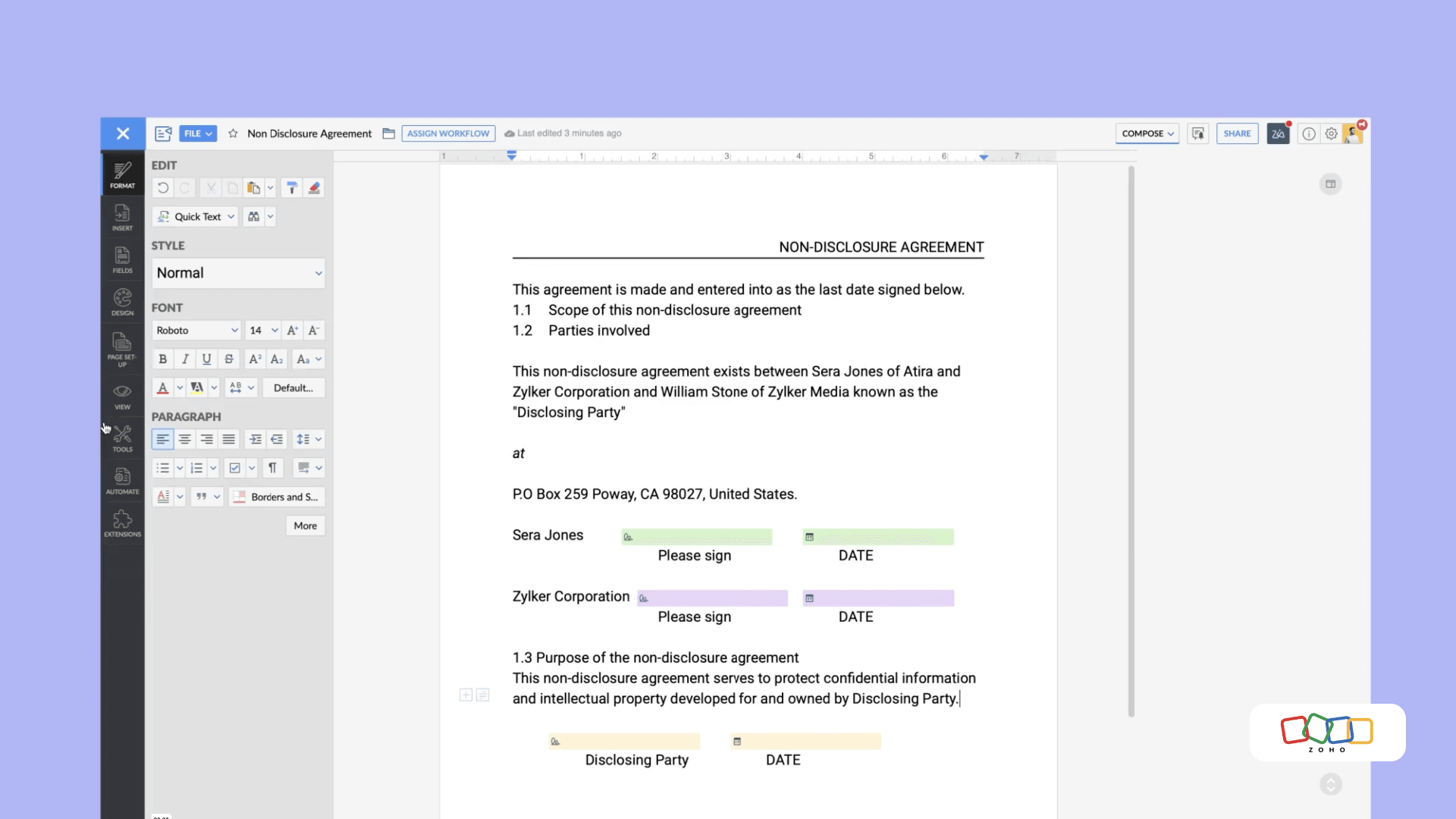The width and height of the screenshot is (1456, 819).
Task: Open the COMPOSE mode menu
Action: [x=1147, y=133]
